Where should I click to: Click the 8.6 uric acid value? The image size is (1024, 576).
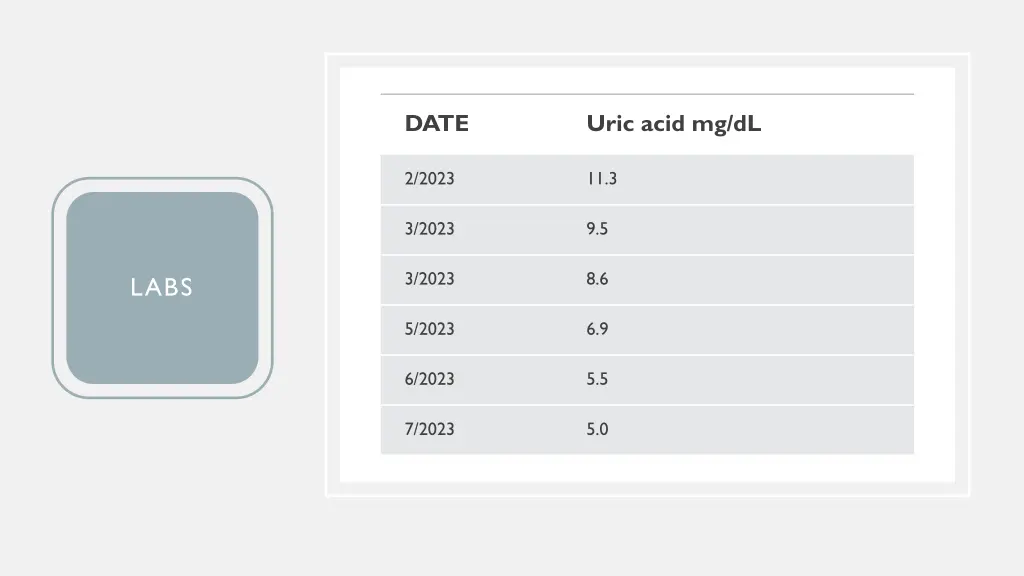[x=597, y=279]
